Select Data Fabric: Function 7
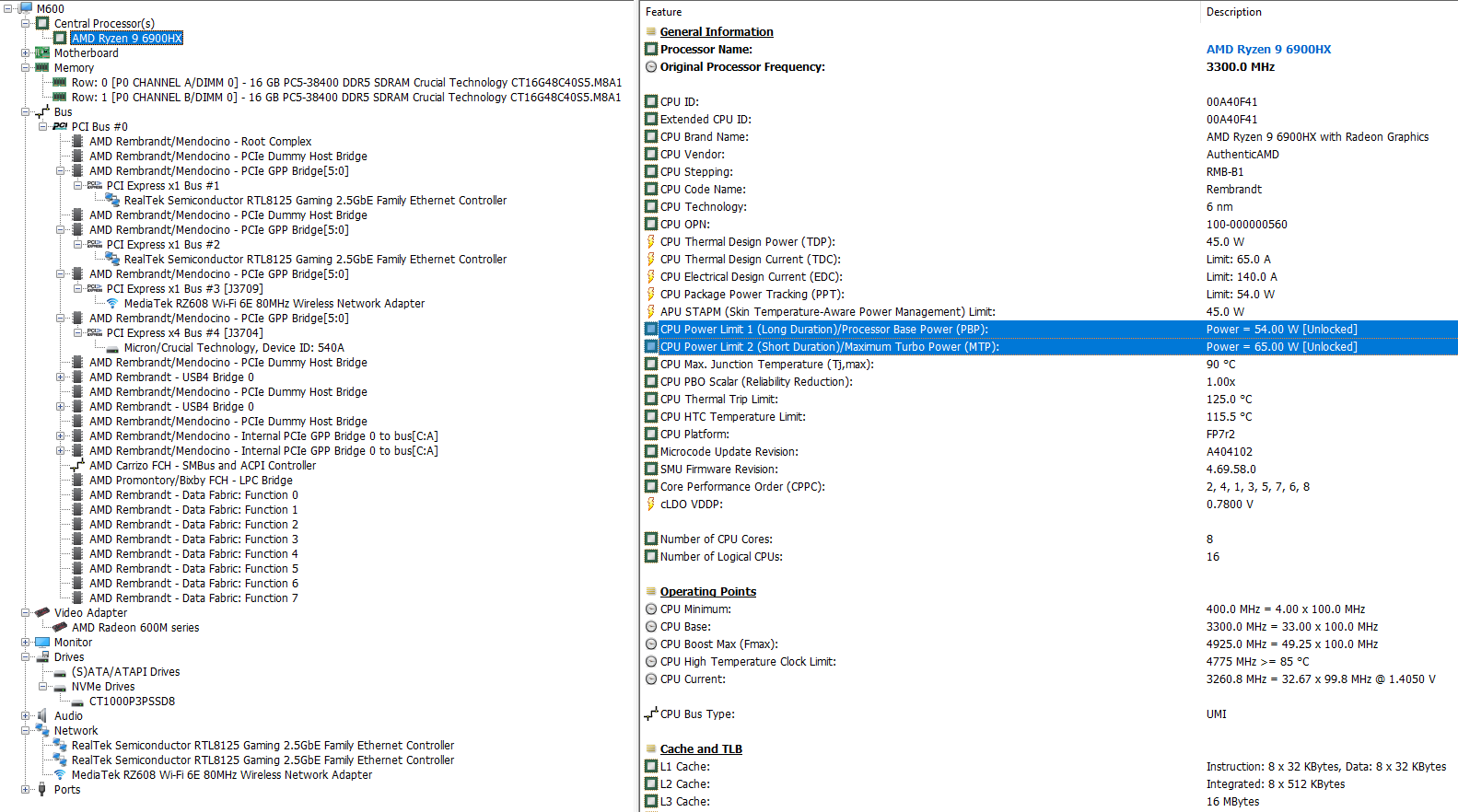Image resolution: width=1458 pixels, height=812 pixels. [x=193, y=597]
